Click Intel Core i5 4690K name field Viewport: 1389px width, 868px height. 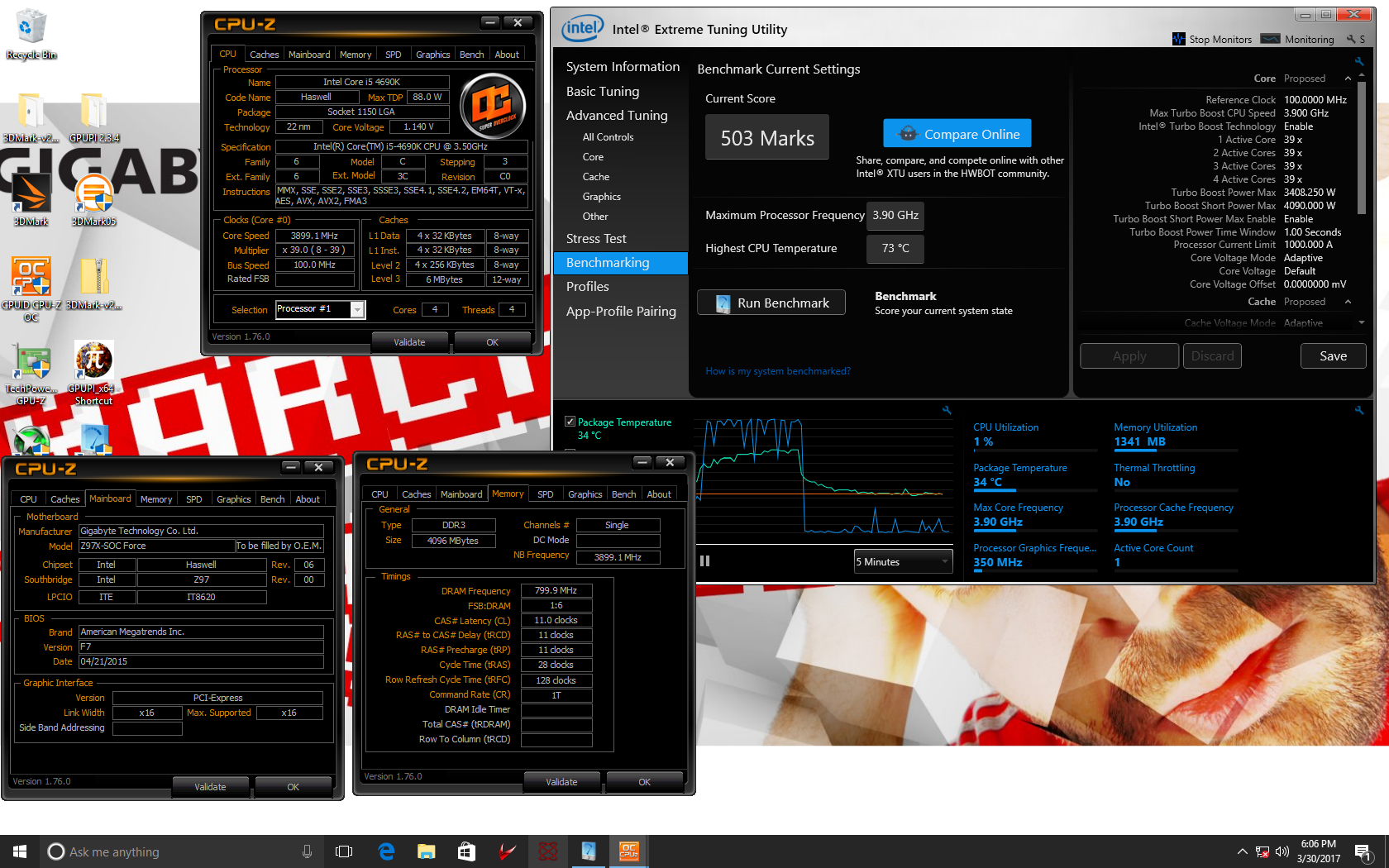coord(362,82)
